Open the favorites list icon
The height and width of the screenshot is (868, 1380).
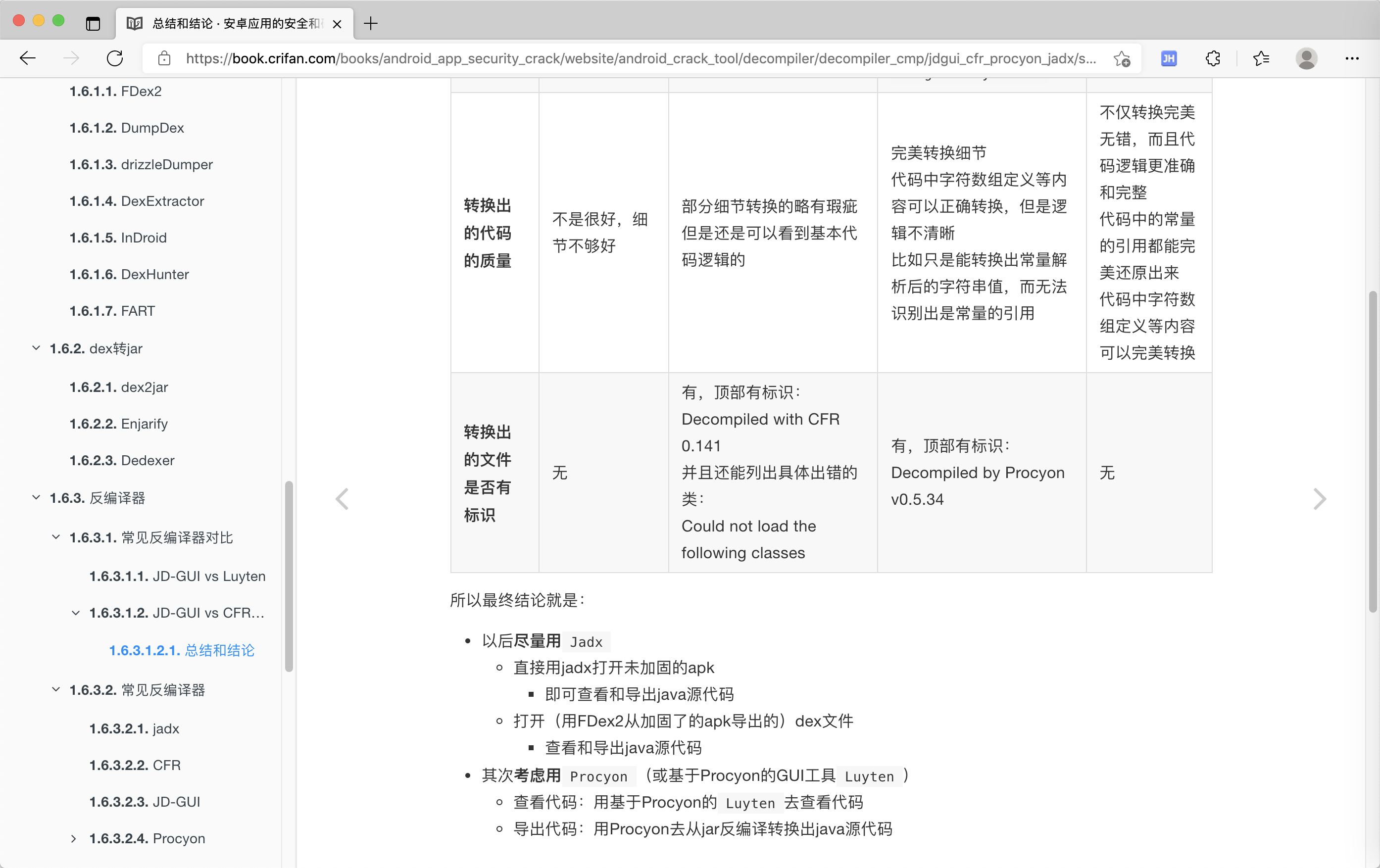[1261, 58]
